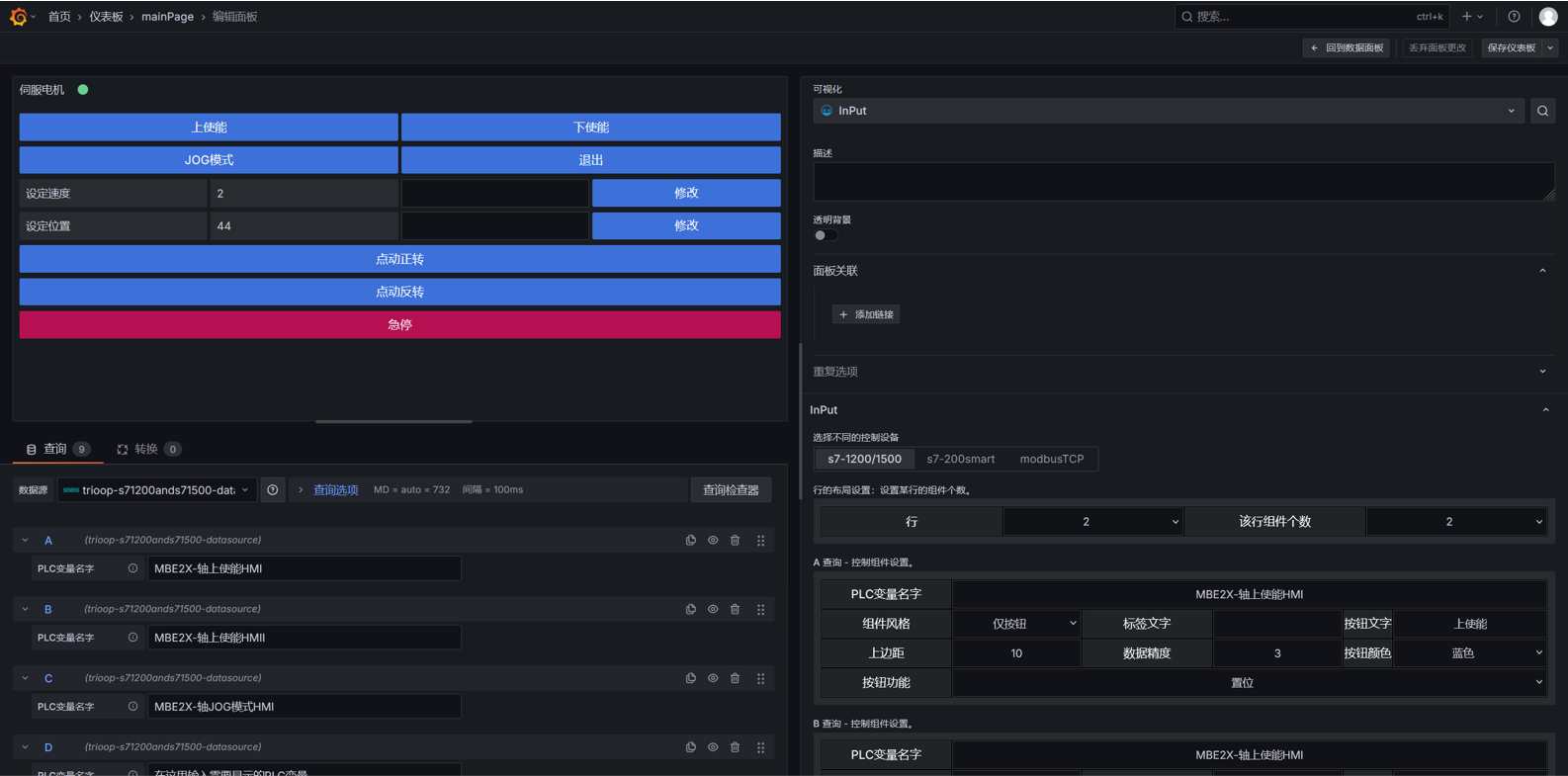
Task: Delete query D with trash icon
Action: tap(735, 748)
